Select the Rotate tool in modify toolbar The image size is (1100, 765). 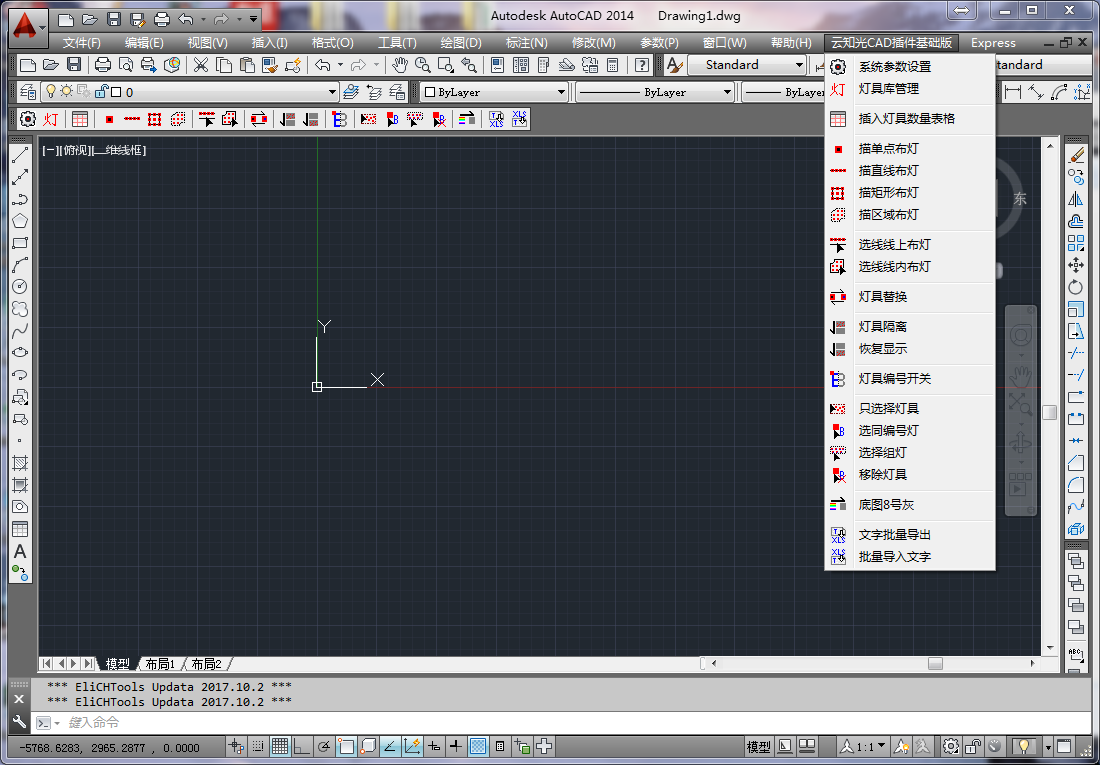(1075, 287)
